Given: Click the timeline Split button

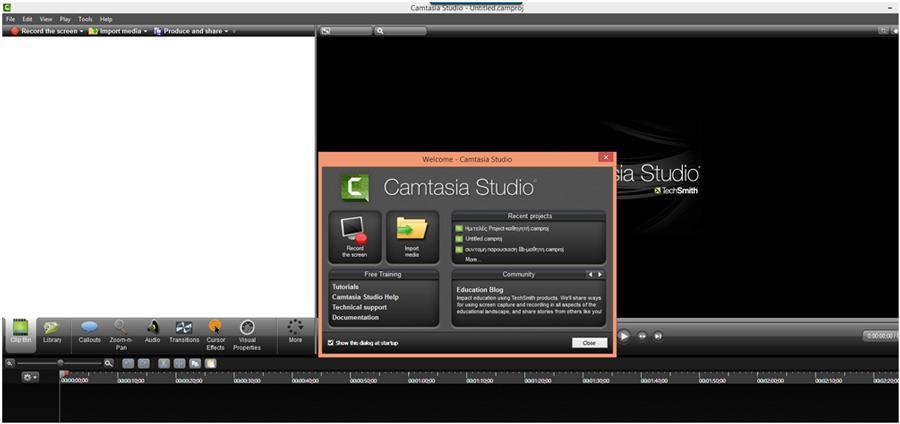Looking at the screenshot, I should pyautogui.click(x=180, y=363).
